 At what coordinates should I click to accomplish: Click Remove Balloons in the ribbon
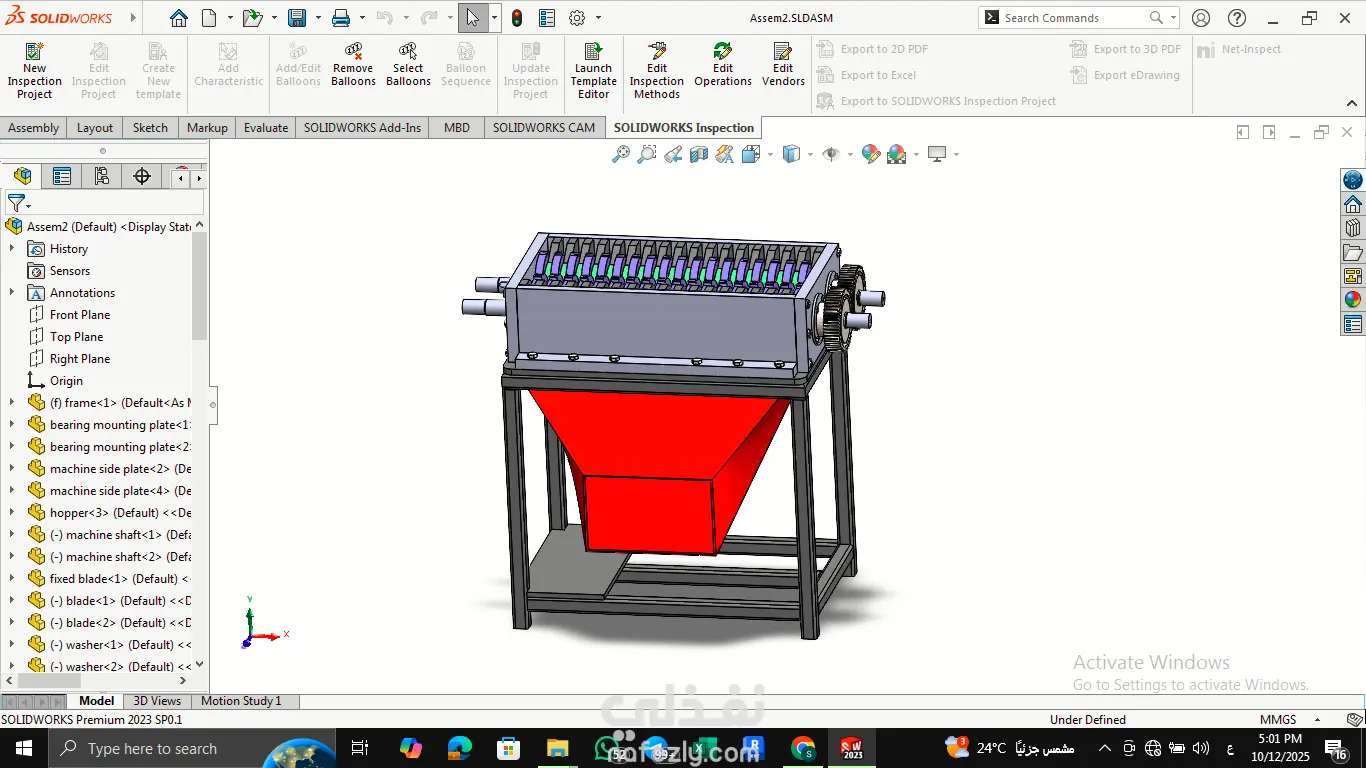[353, 64]
